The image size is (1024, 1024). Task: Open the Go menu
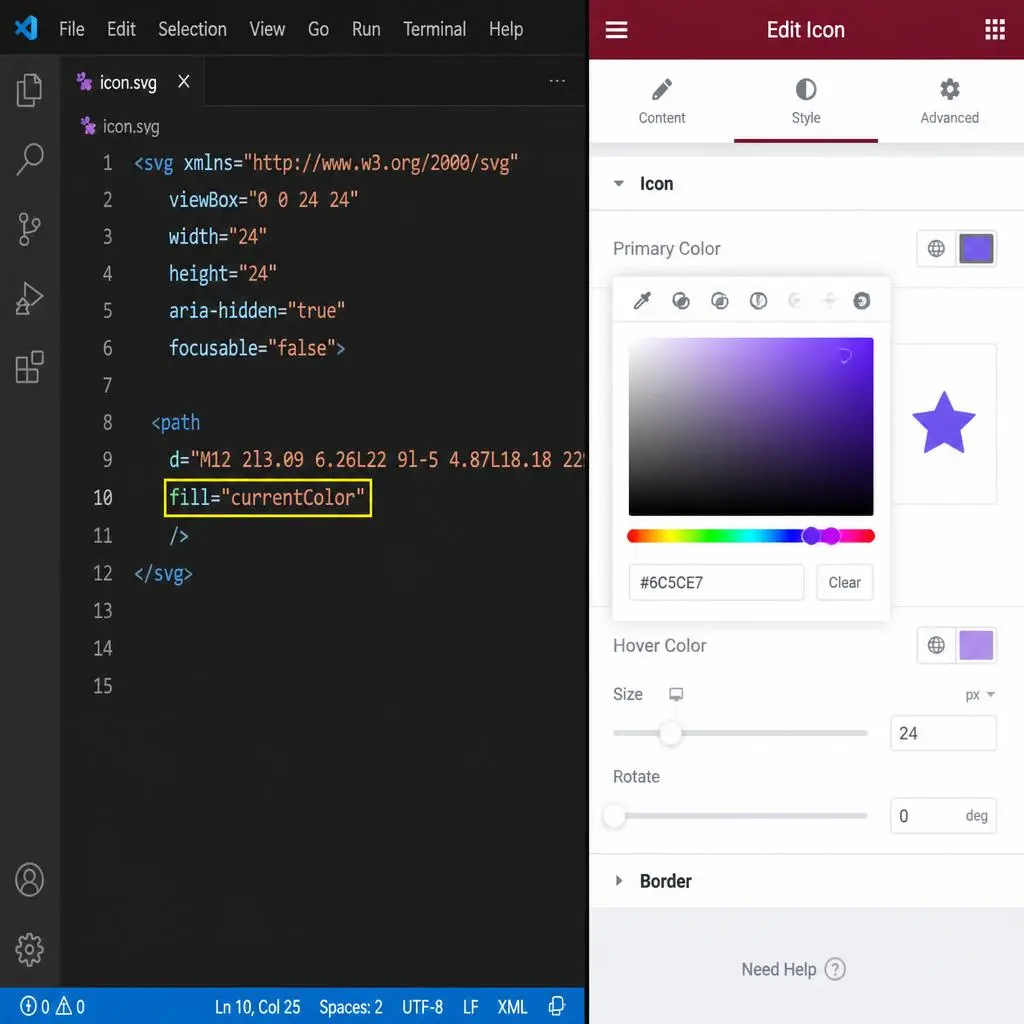point(318,29)
